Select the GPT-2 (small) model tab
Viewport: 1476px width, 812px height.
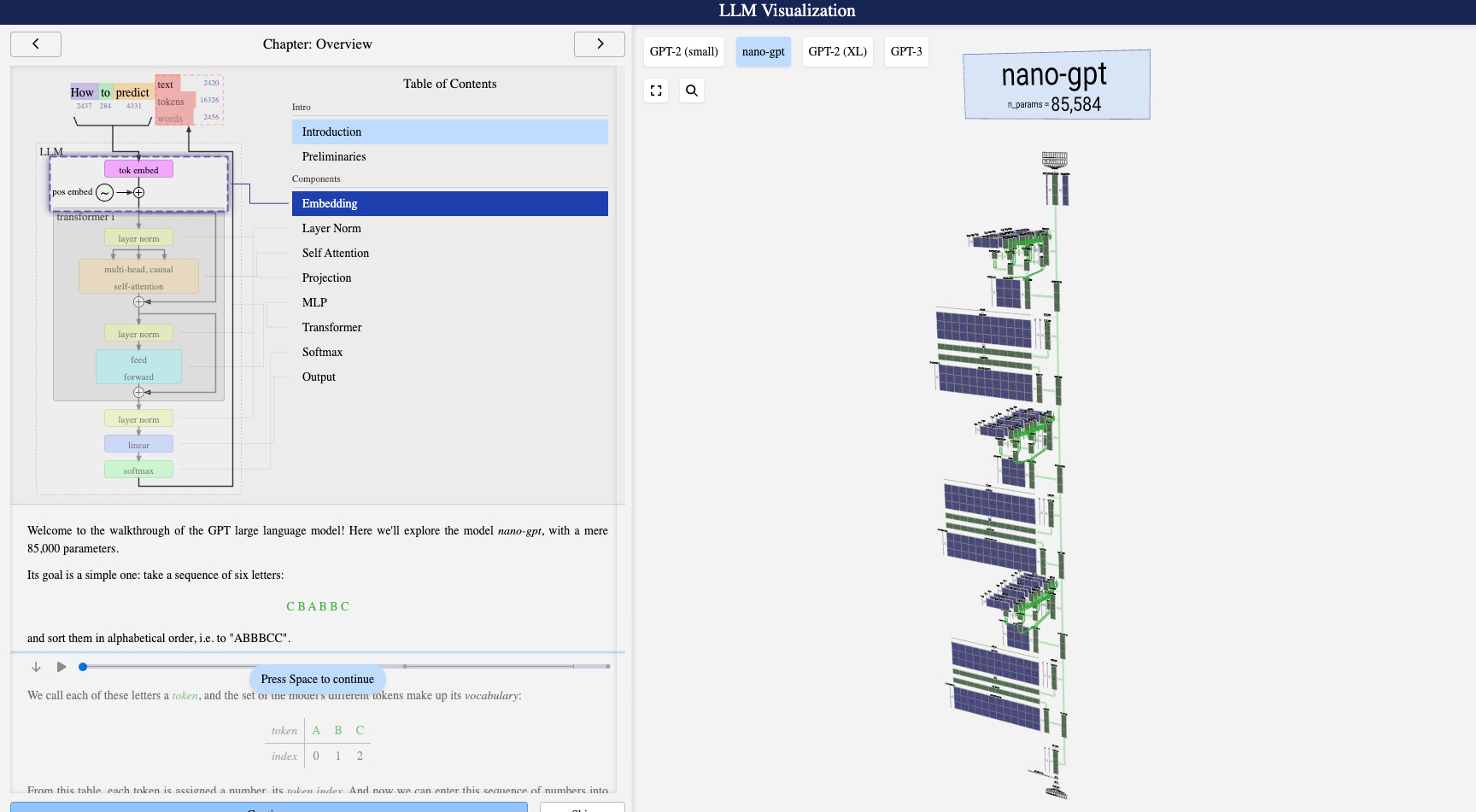[684, 51]
